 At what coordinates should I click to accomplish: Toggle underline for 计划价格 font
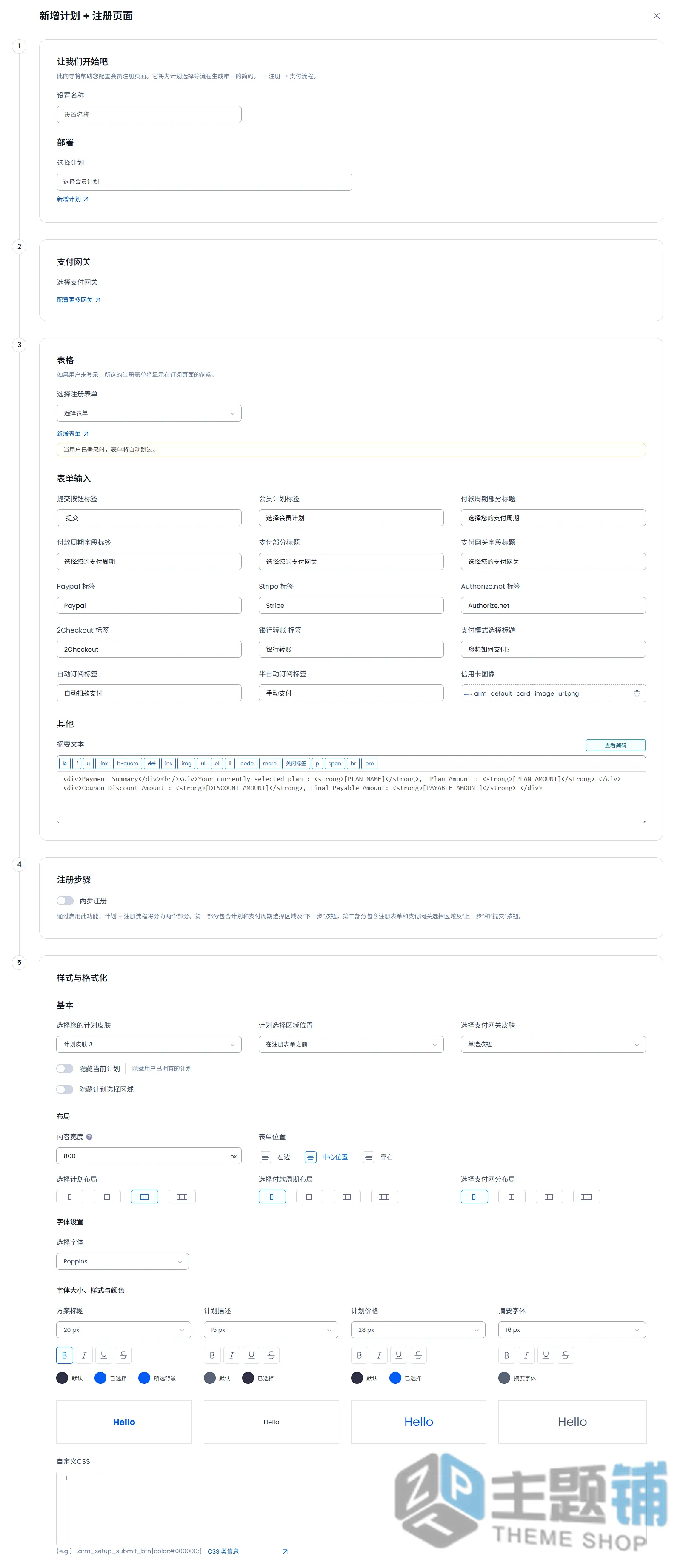coord(399,1356)
